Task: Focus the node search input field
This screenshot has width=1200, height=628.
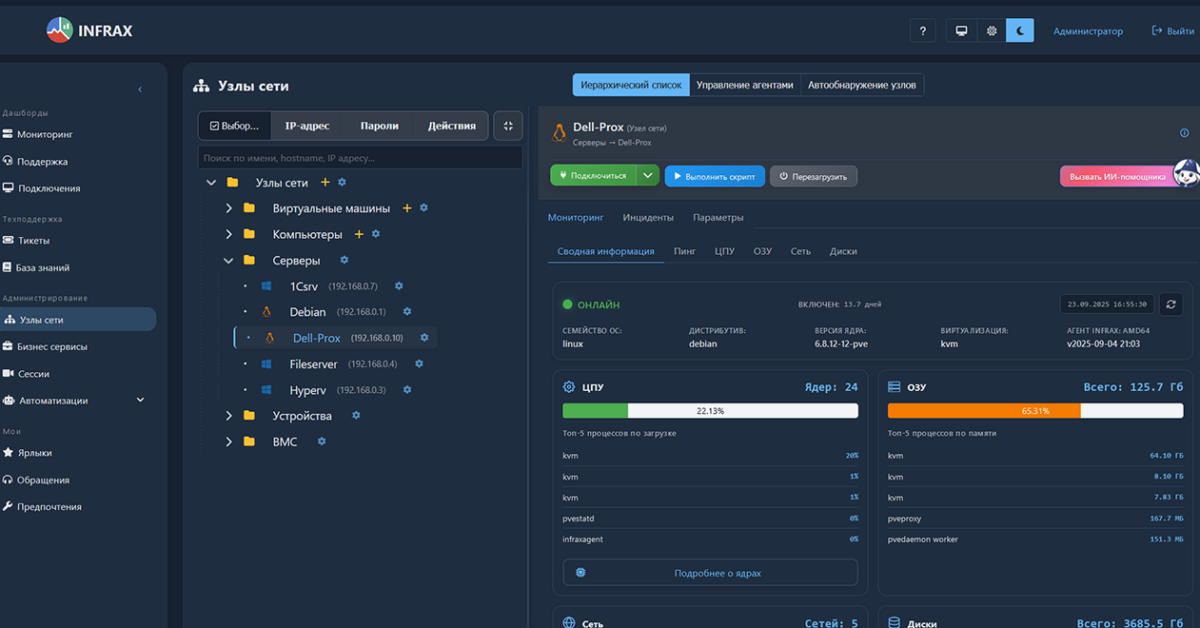Action: (x=360, y=158)
